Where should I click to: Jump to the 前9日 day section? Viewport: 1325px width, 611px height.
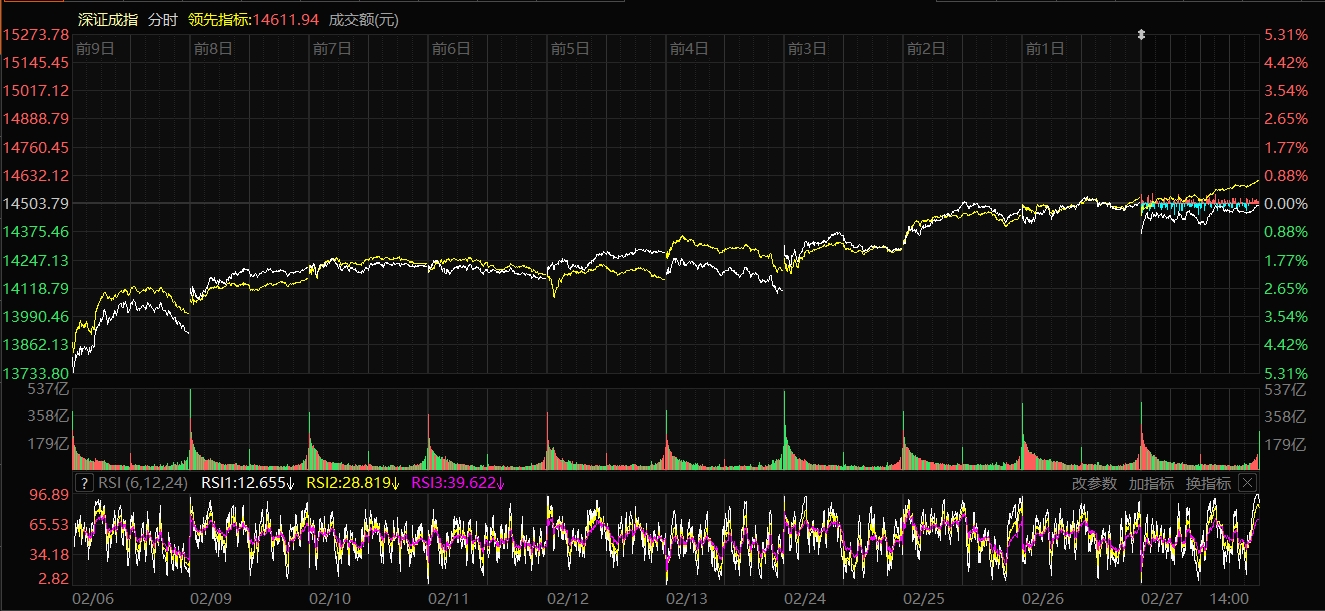pyautogui.click(x=95, y=48)
